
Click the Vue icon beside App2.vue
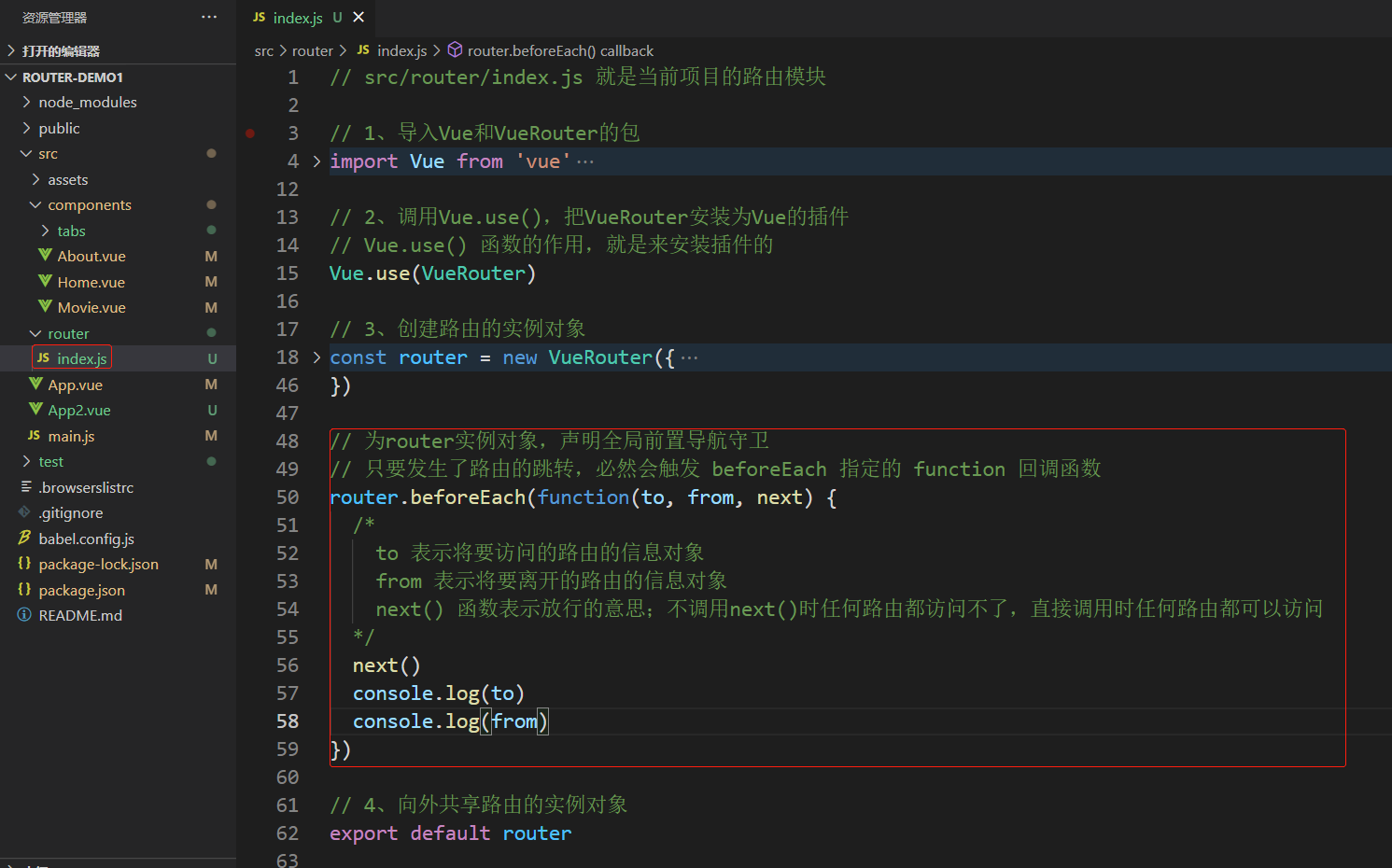click(35, 409)
